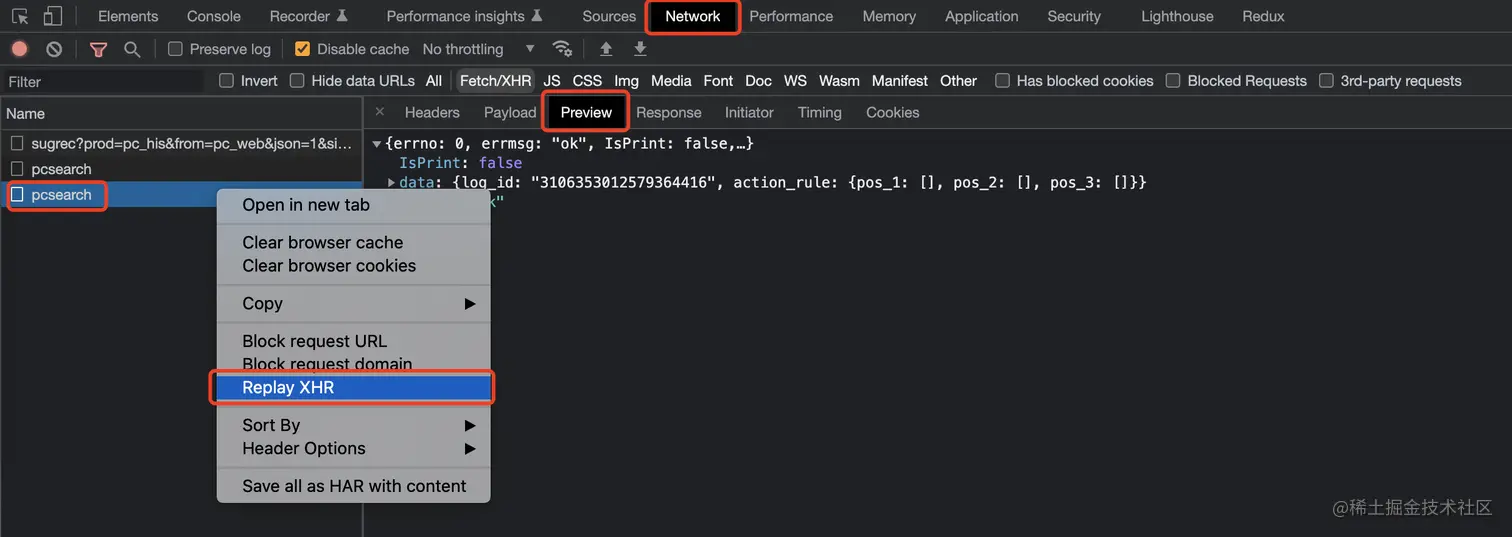Choose Replay XHR menu item
Screen dimensions: 1512x537
[x=354, y=388]
